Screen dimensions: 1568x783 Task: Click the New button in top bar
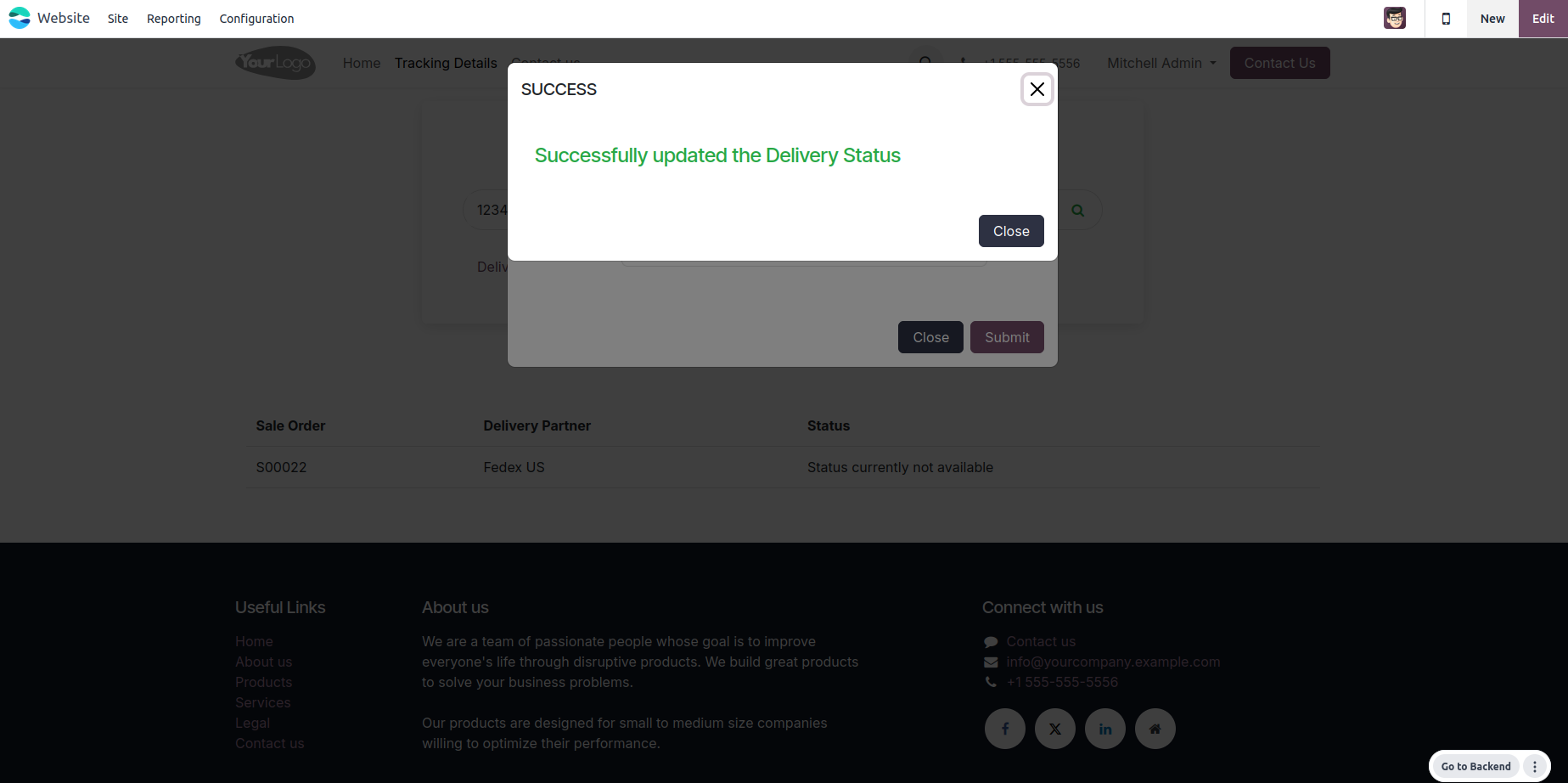pos(1492,19)
